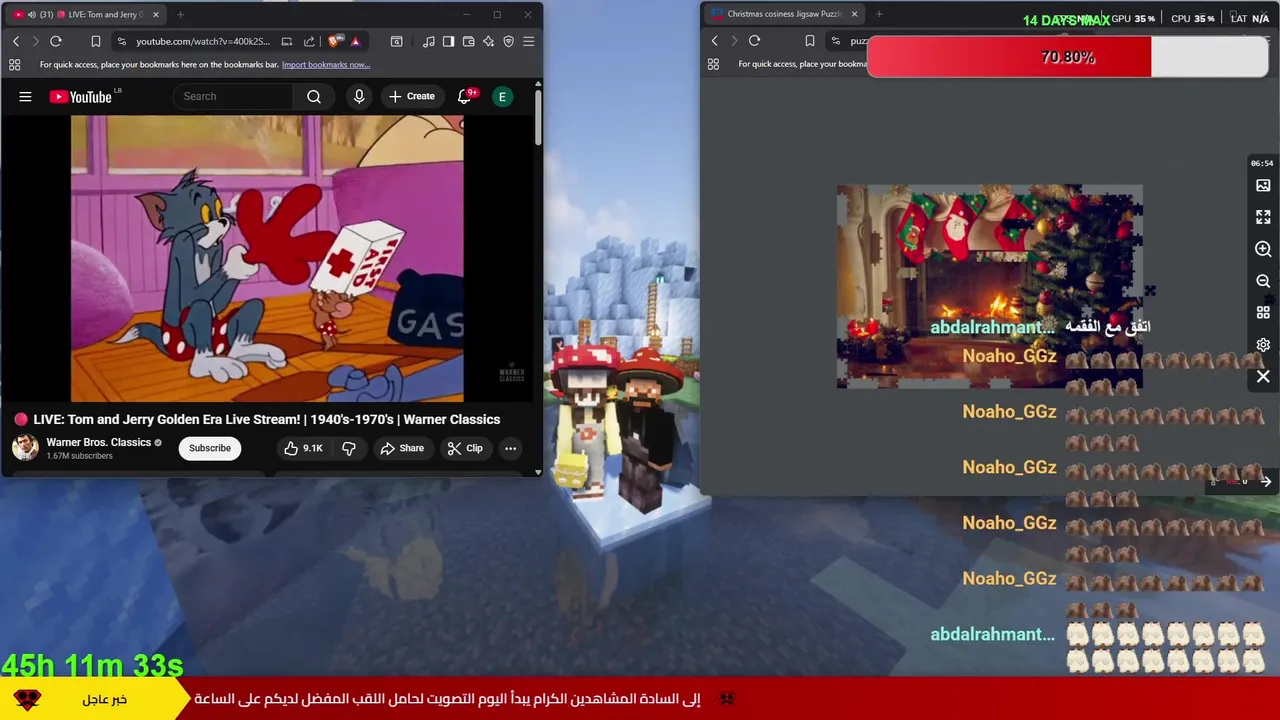
Task: Share the Tom and Jerry live stream
Action: 402,448
